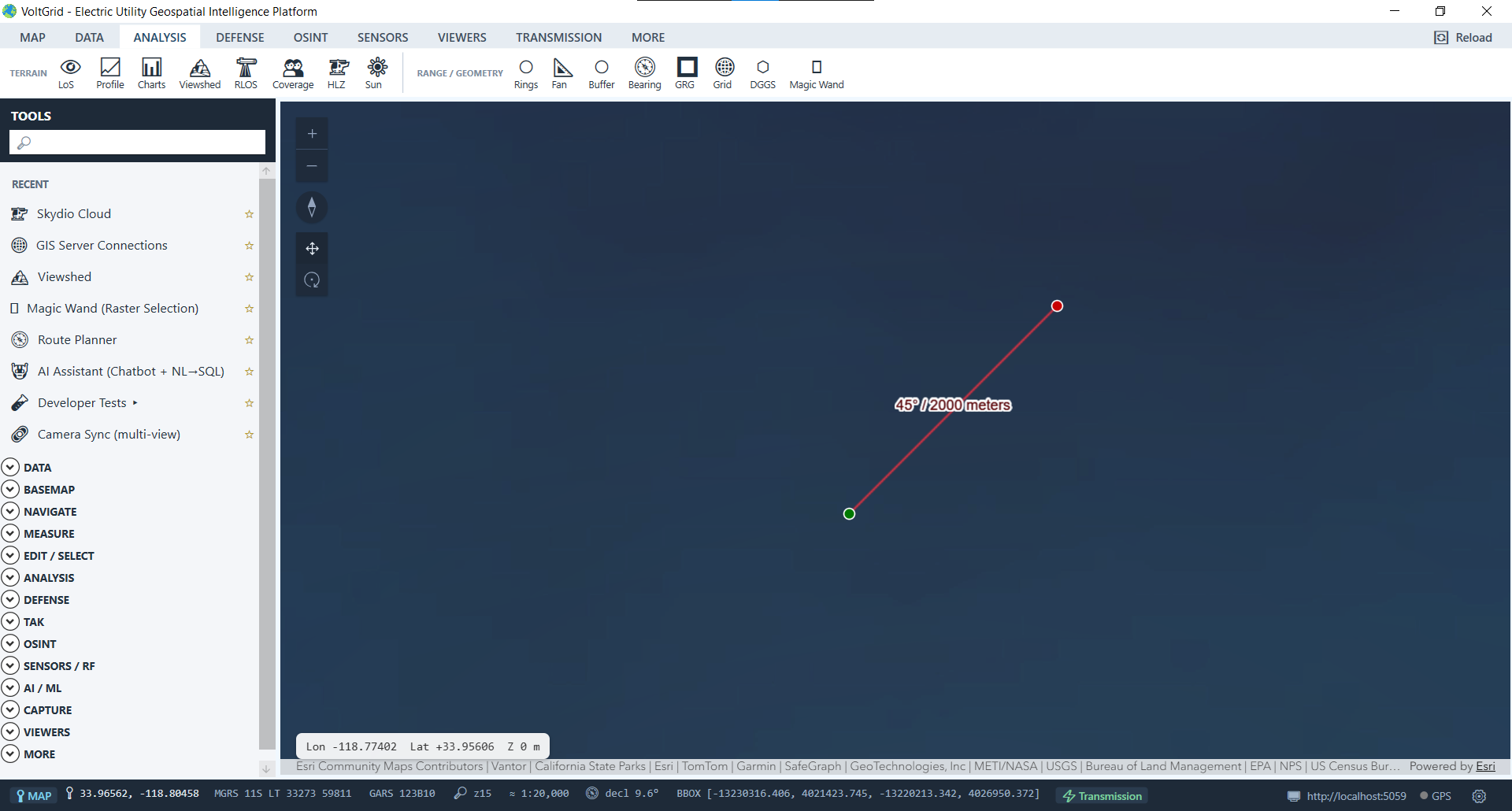Toggle favorite star for Skydio Cloud
Screen dimensions: 1512x811
[250, 214]
